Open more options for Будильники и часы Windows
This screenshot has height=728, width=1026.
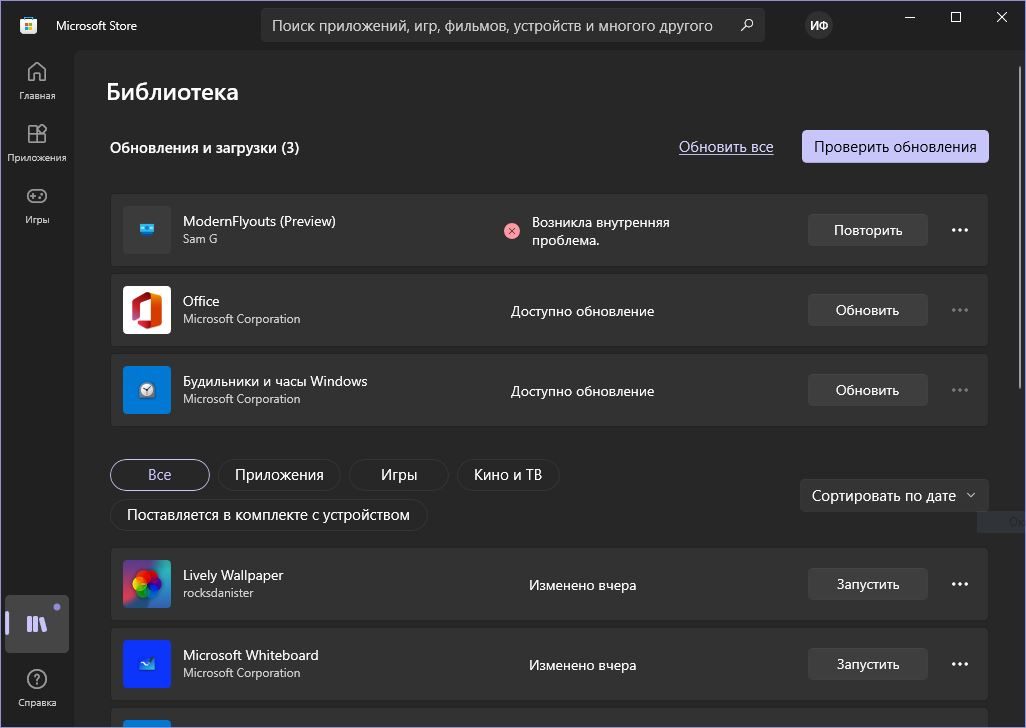point(960,390)
